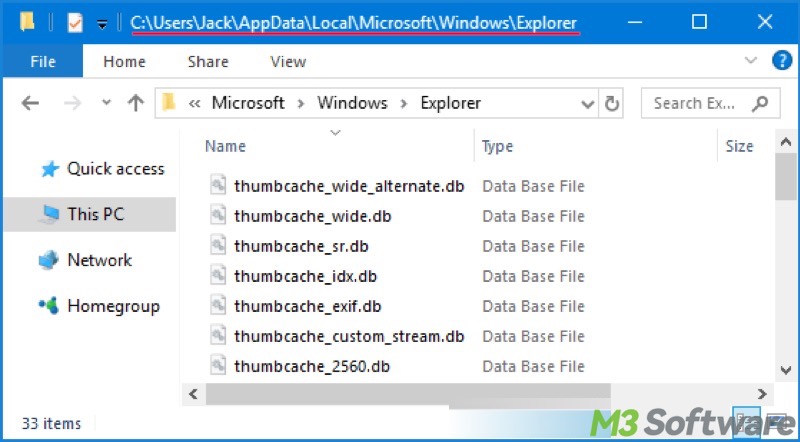800x442 pixels.
Task: Click the address bar folder icon
Action: (169, 103)
